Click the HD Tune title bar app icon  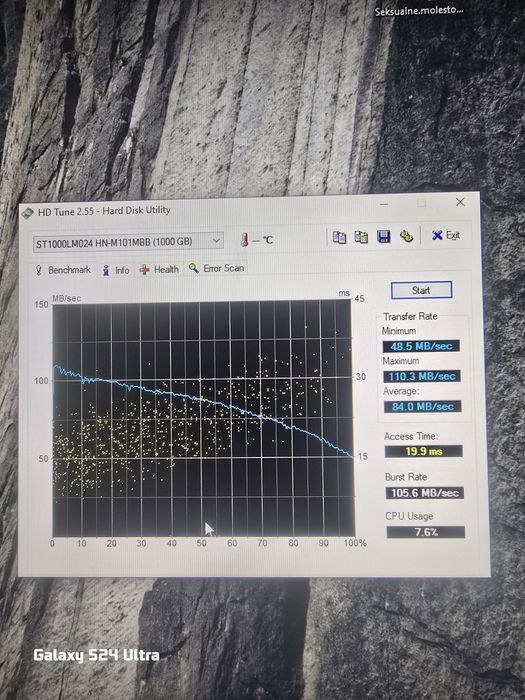click(28, 213)
